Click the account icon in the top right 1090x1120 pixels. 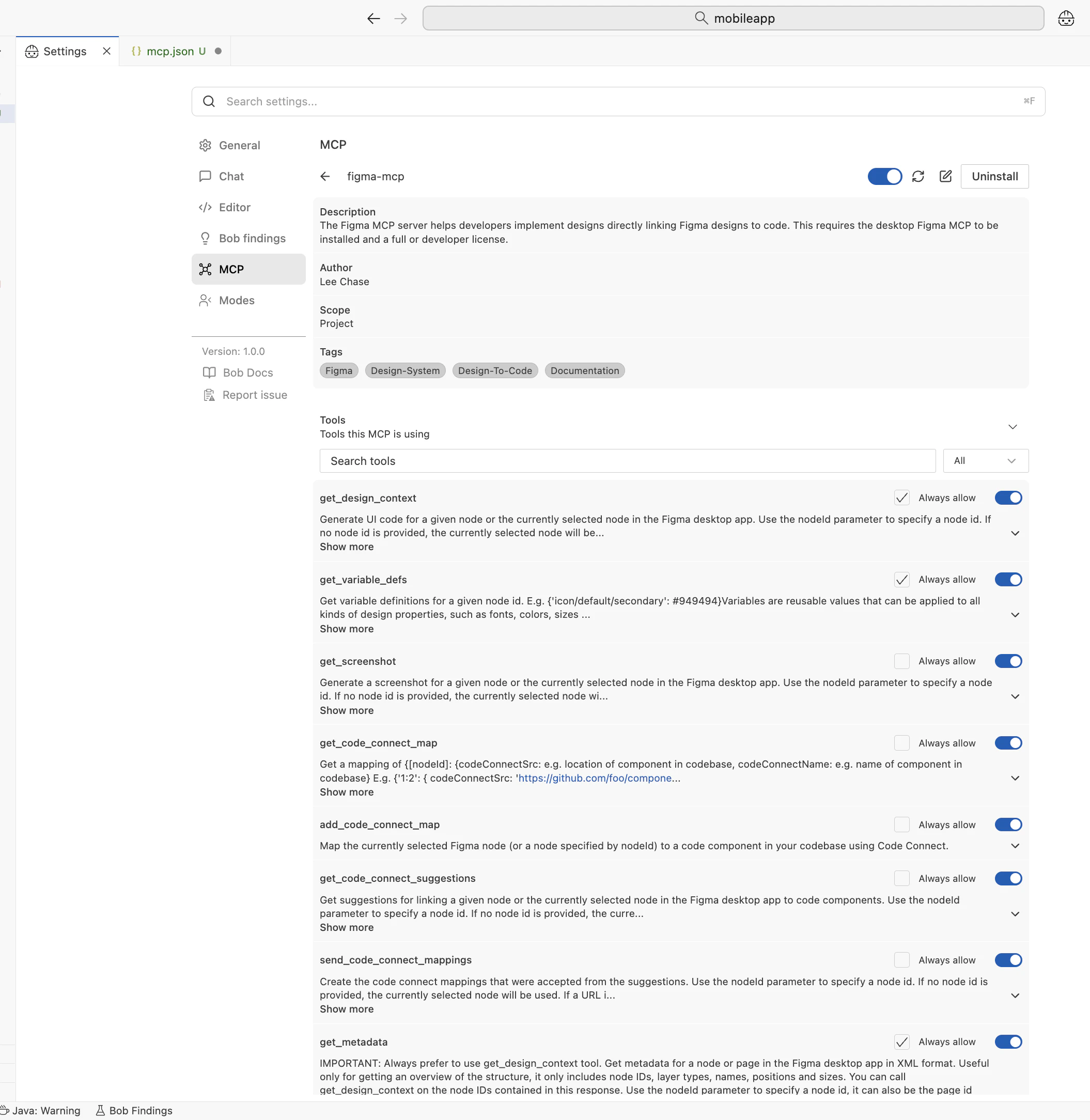[x=1065, y=18]
